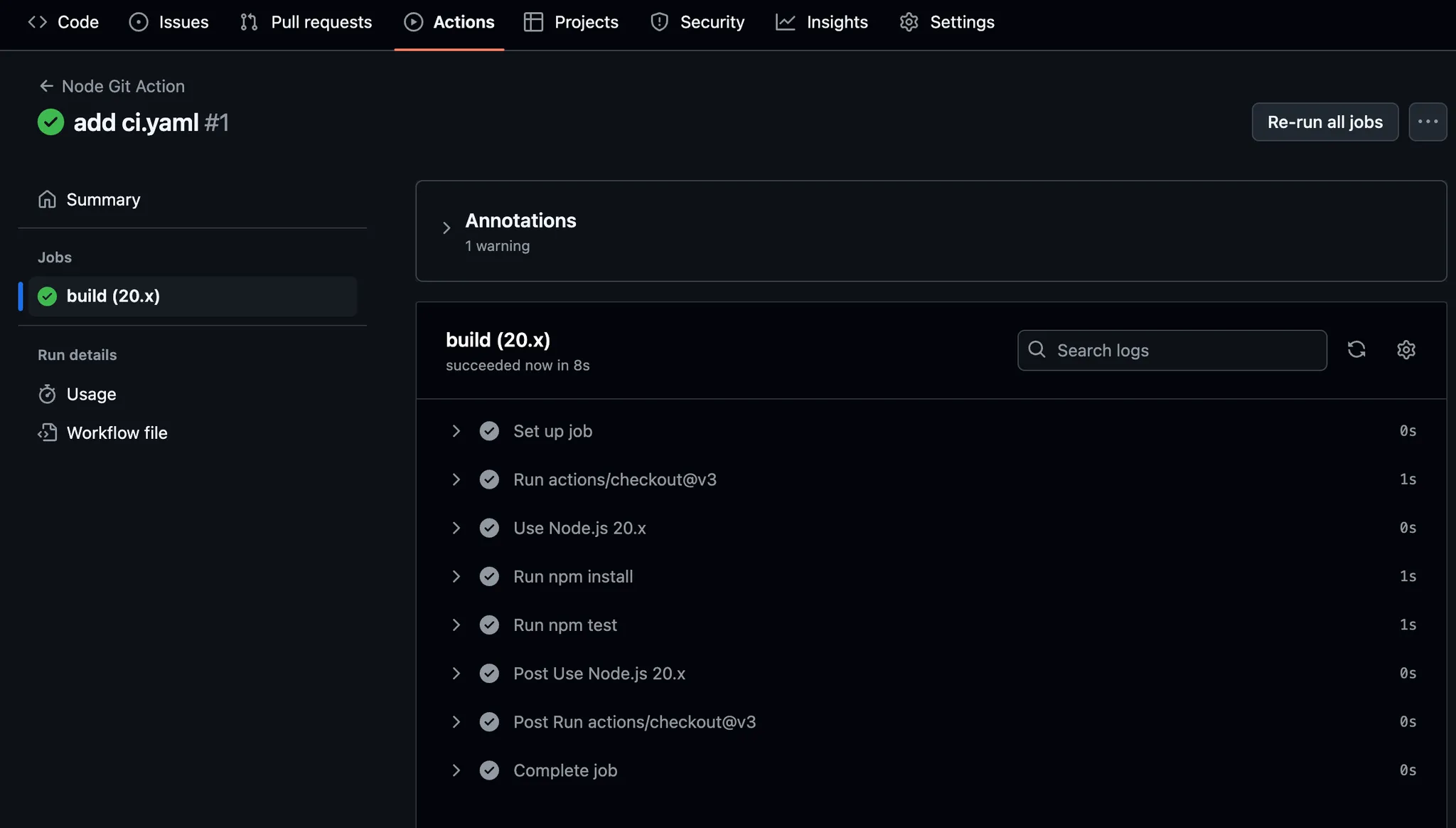Go back to Node Git Action workflow
This screenshot has height=828, width=1456.
(x=123, y=86)
